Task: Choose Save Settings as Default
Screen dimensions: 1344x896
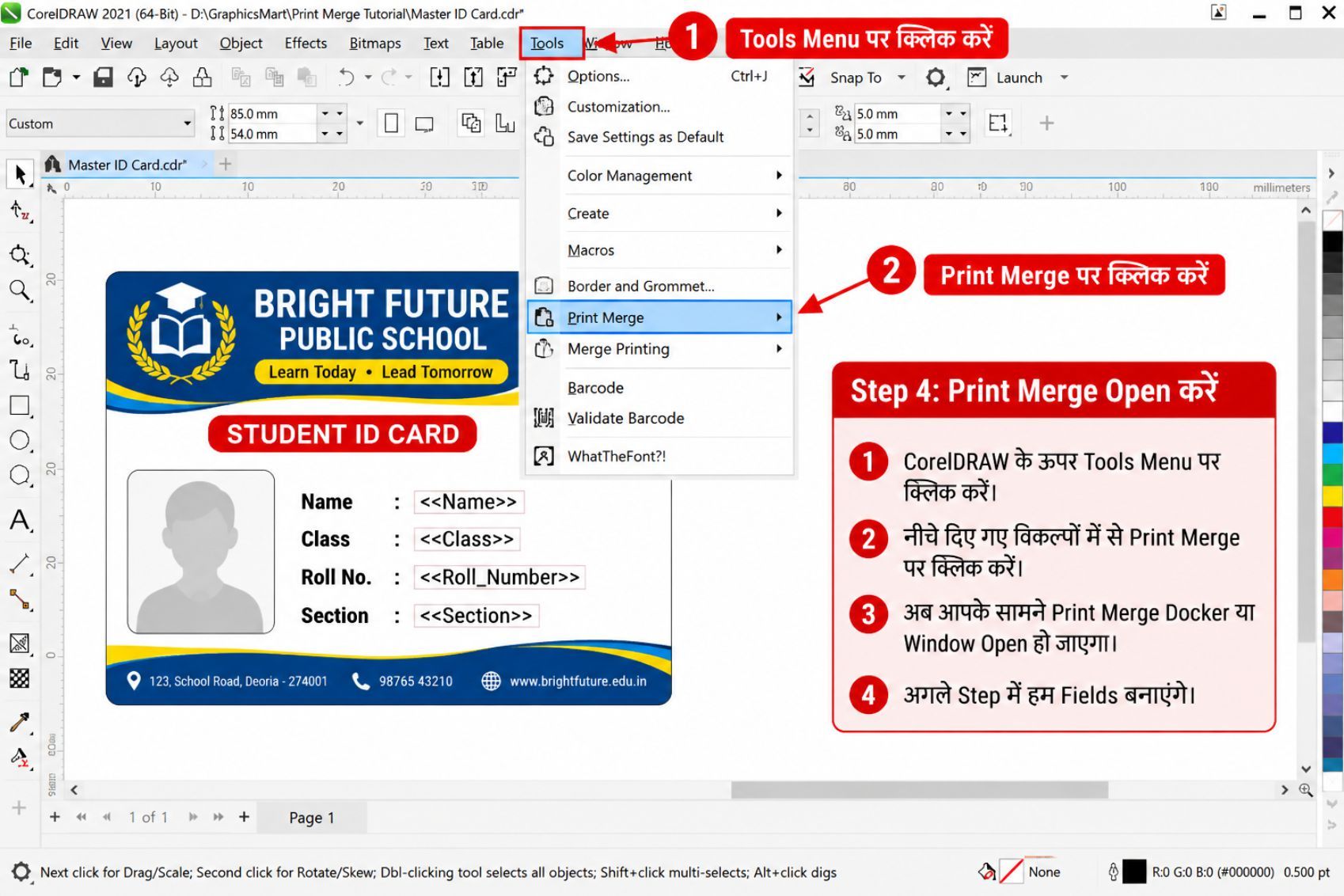Action: pyautogui.click(x=660, y=137)
